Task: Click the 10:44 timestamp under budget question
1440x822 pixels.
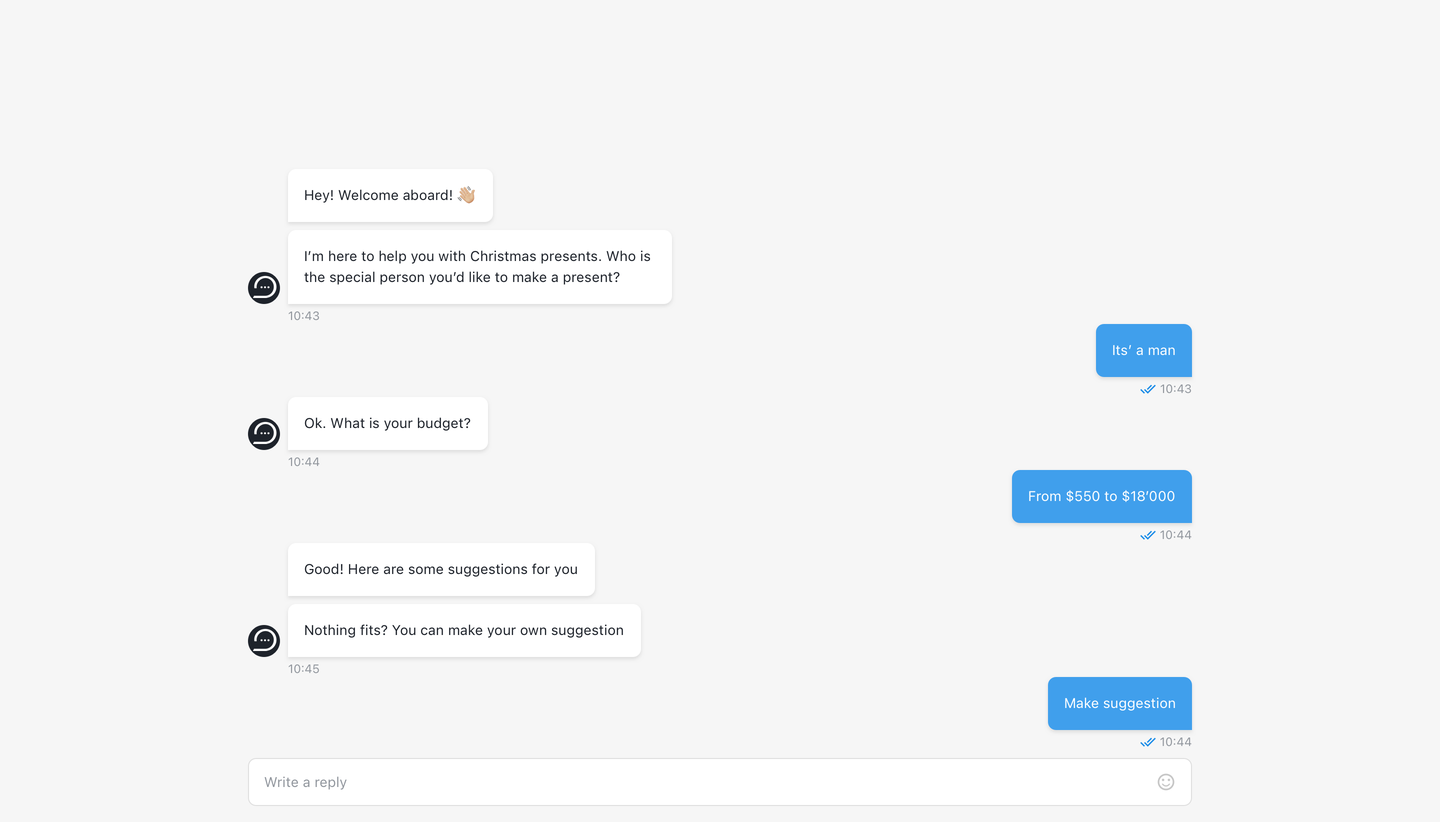Action: click(304, 462)
